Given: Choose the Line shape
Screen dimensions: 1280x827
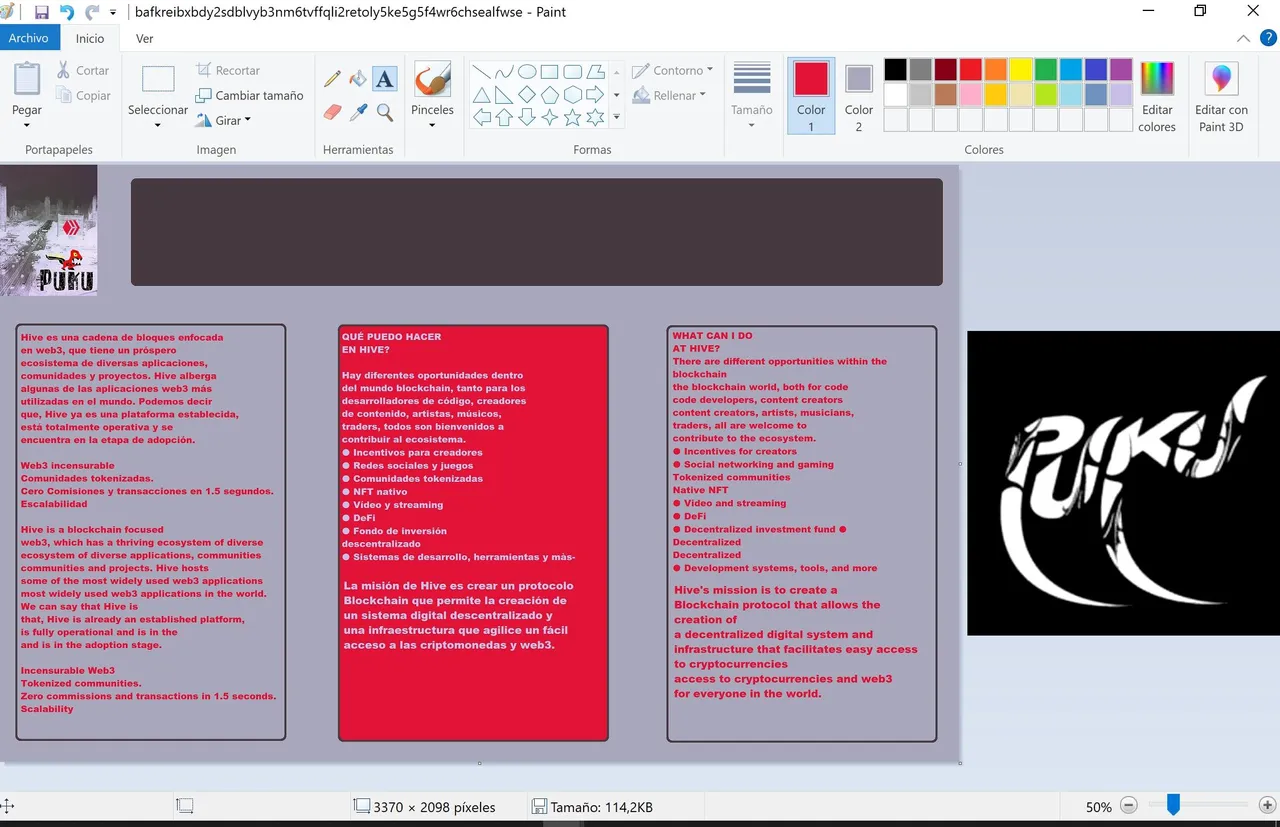Looking at the screenshot, I should 481,72.
